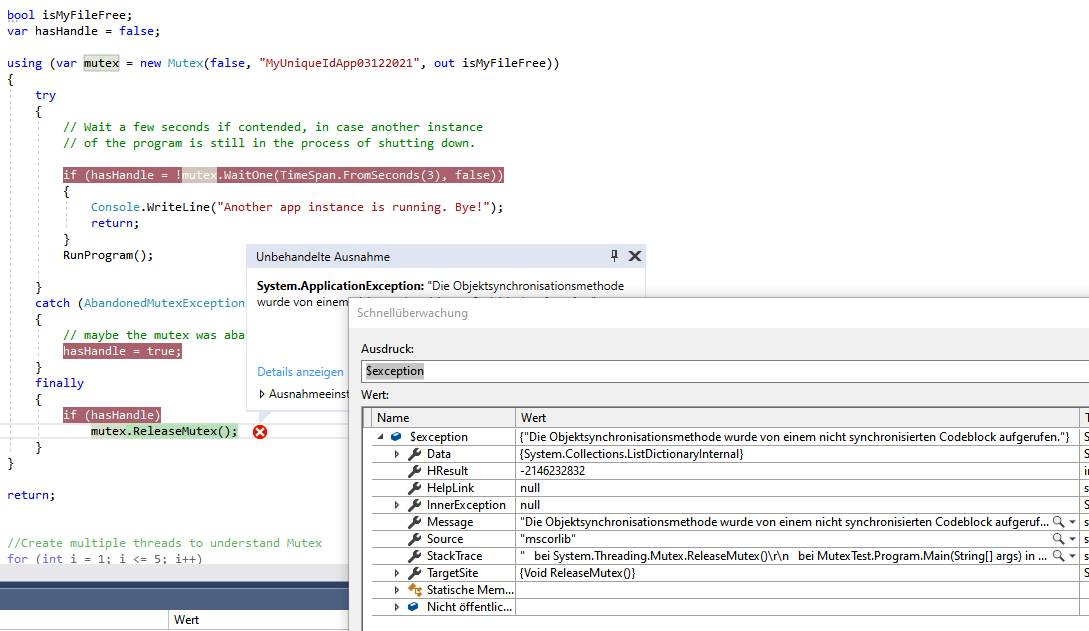Select the HResult row name
This screenshot has height=631, width=1089.
pyautogui.click(x=447, y=471)
